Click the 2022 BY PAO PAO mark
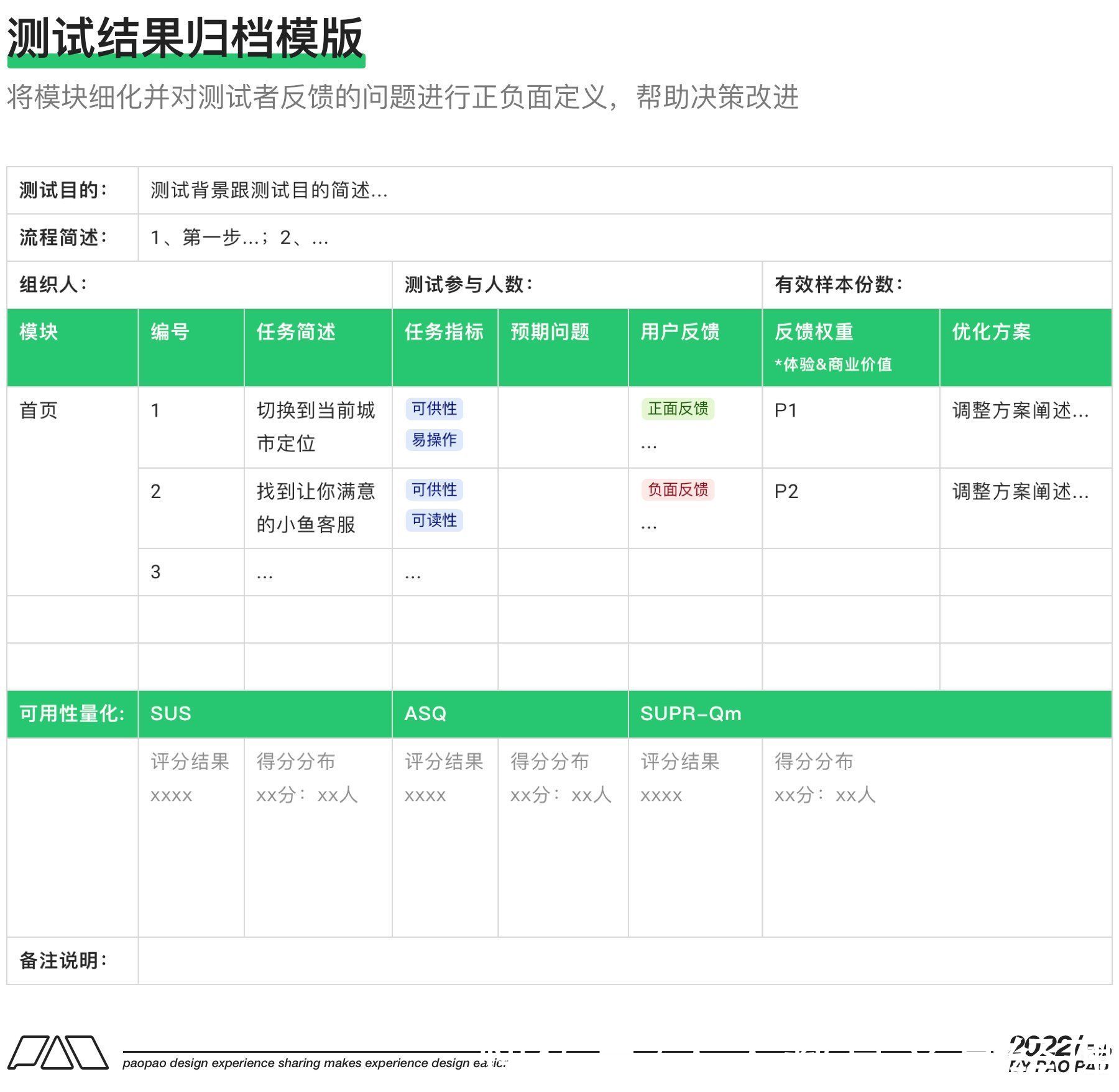Viewport: 1119px width, 1092px height. point(1060,1053)
